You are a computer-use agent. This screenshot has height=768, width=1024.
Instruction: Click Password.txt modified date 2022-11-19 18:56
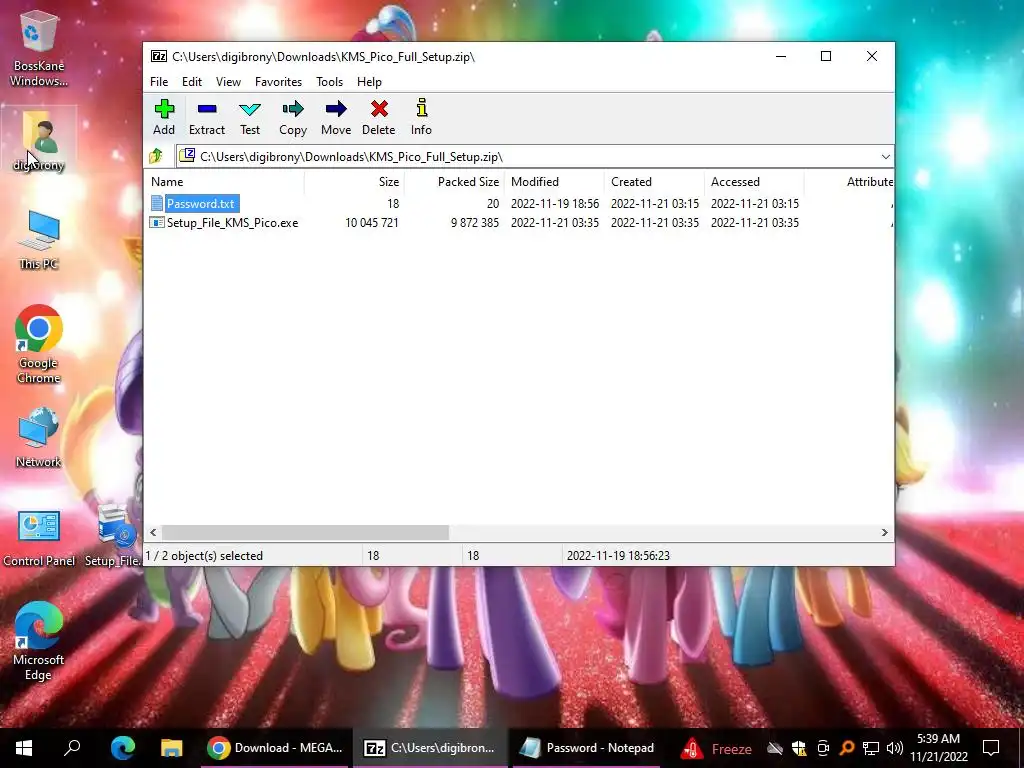[x=554, y=204]
